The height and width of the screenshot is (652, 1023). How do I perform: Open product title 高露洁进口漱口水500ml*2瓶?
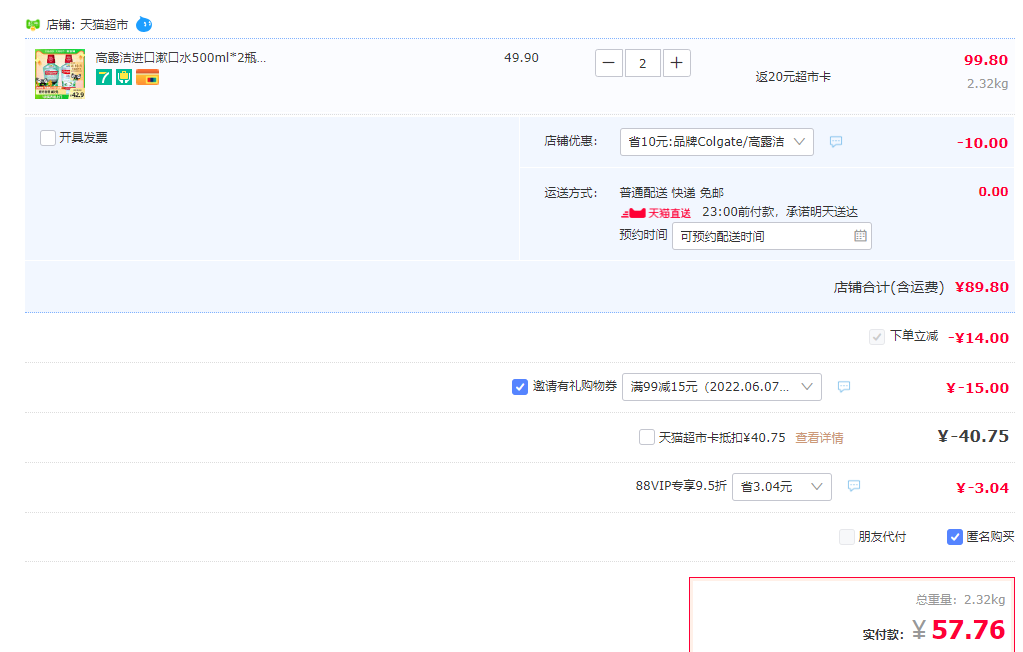click(x=181, y=57)
